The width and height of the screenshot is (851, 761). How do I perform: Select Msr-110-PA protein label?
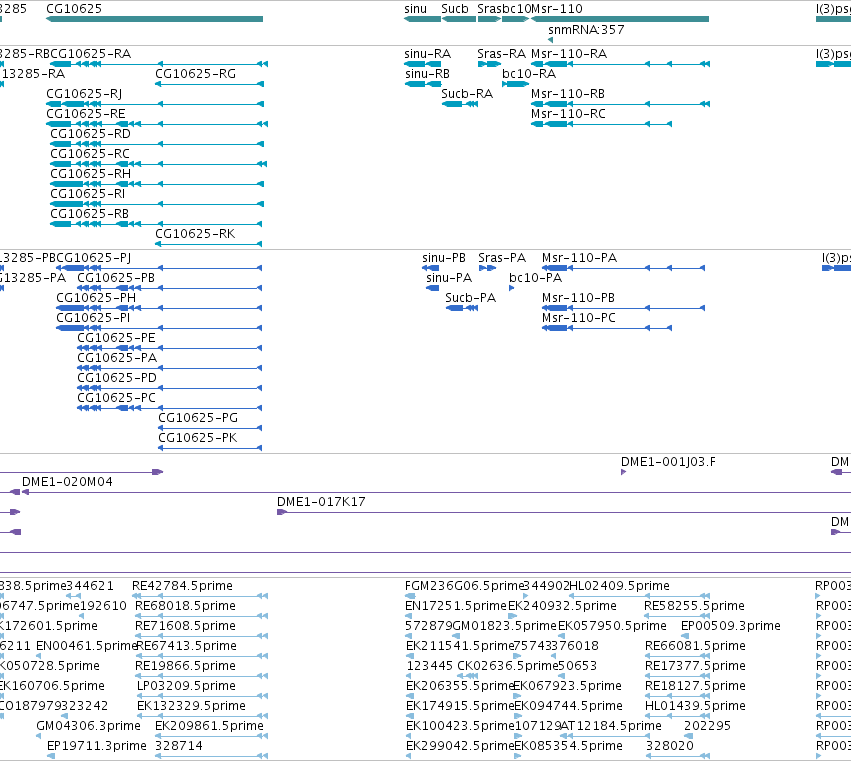click(x=580, y=258)
